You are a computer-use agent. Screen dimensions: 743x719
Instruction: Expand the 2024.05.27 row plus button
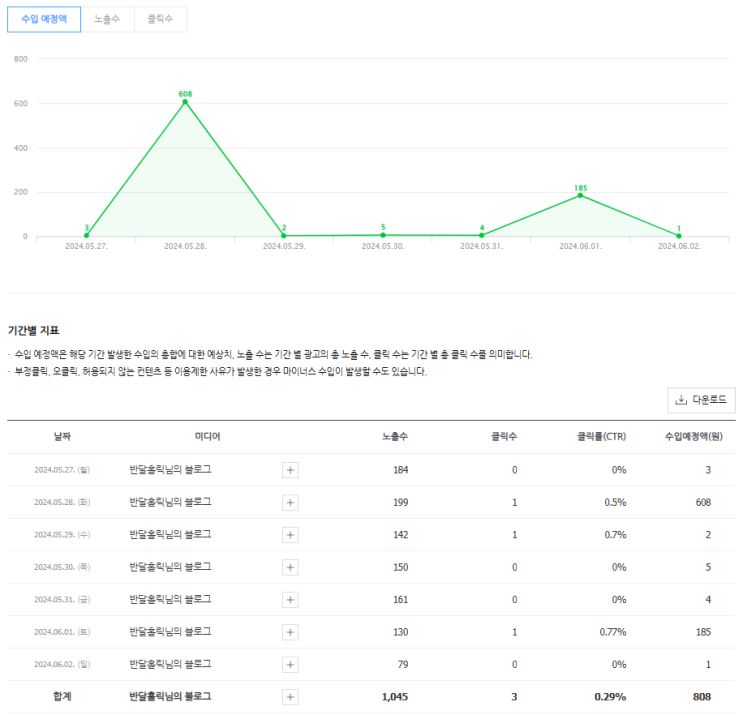290,470
